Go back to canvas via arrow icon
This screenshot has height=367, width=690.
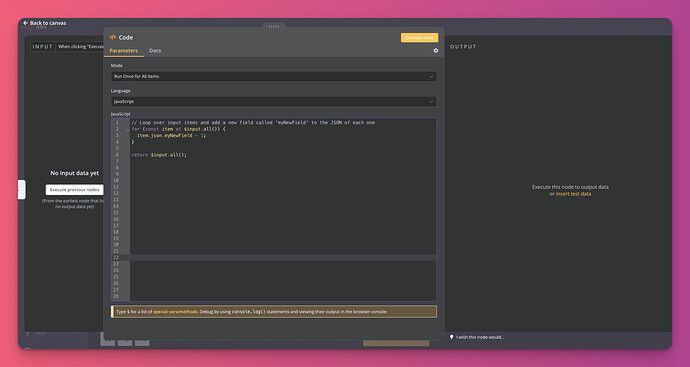pos(26,23)
